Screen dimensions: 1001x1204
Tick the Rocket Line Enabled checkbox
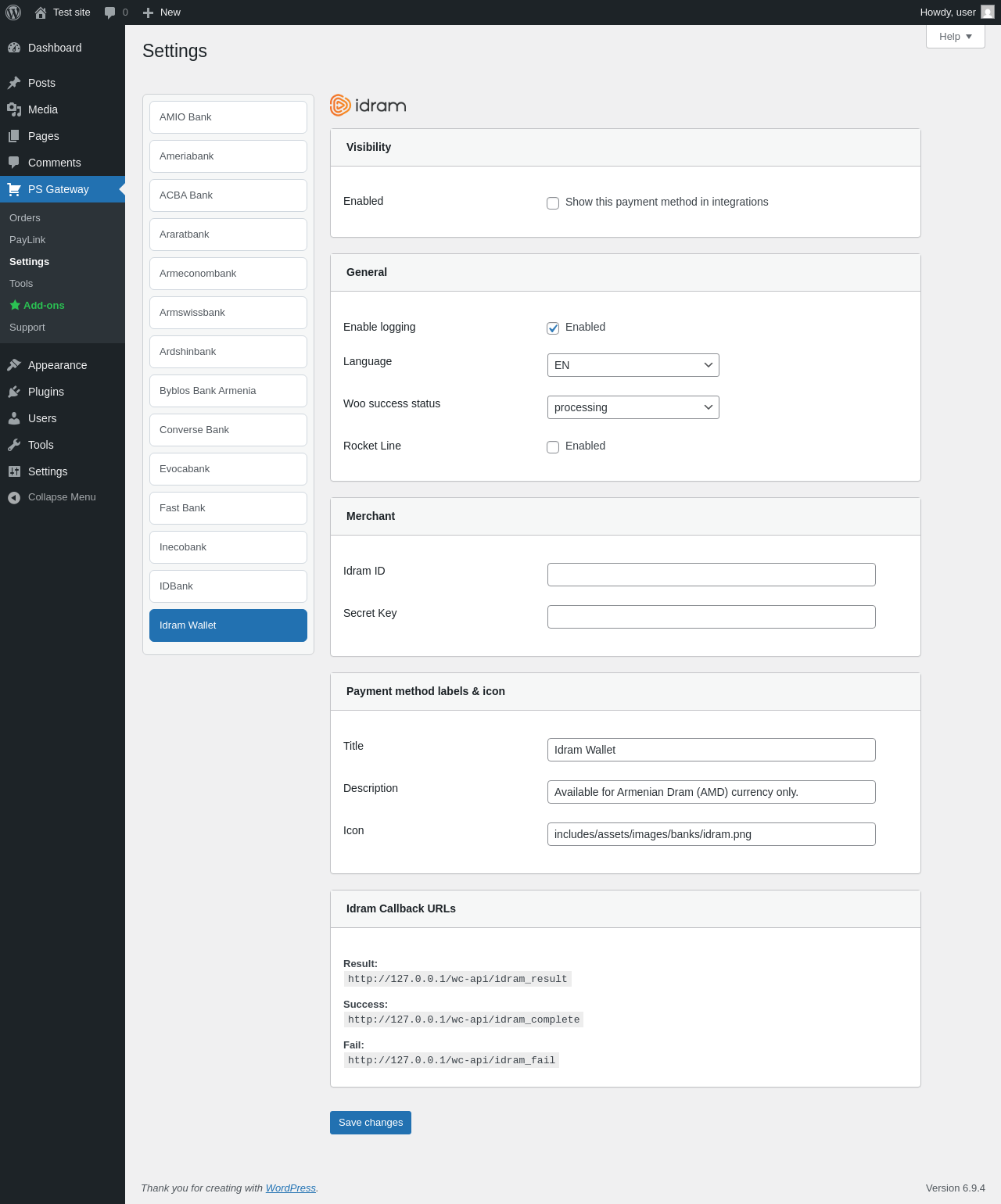coord(553,447)
